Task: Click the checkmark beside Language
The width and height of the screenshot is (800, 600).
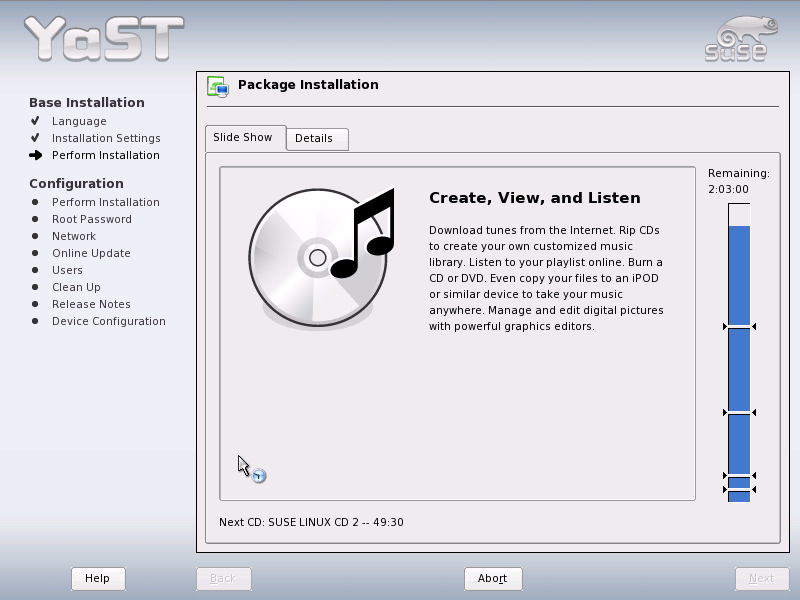Action: [x=35, y=121]
